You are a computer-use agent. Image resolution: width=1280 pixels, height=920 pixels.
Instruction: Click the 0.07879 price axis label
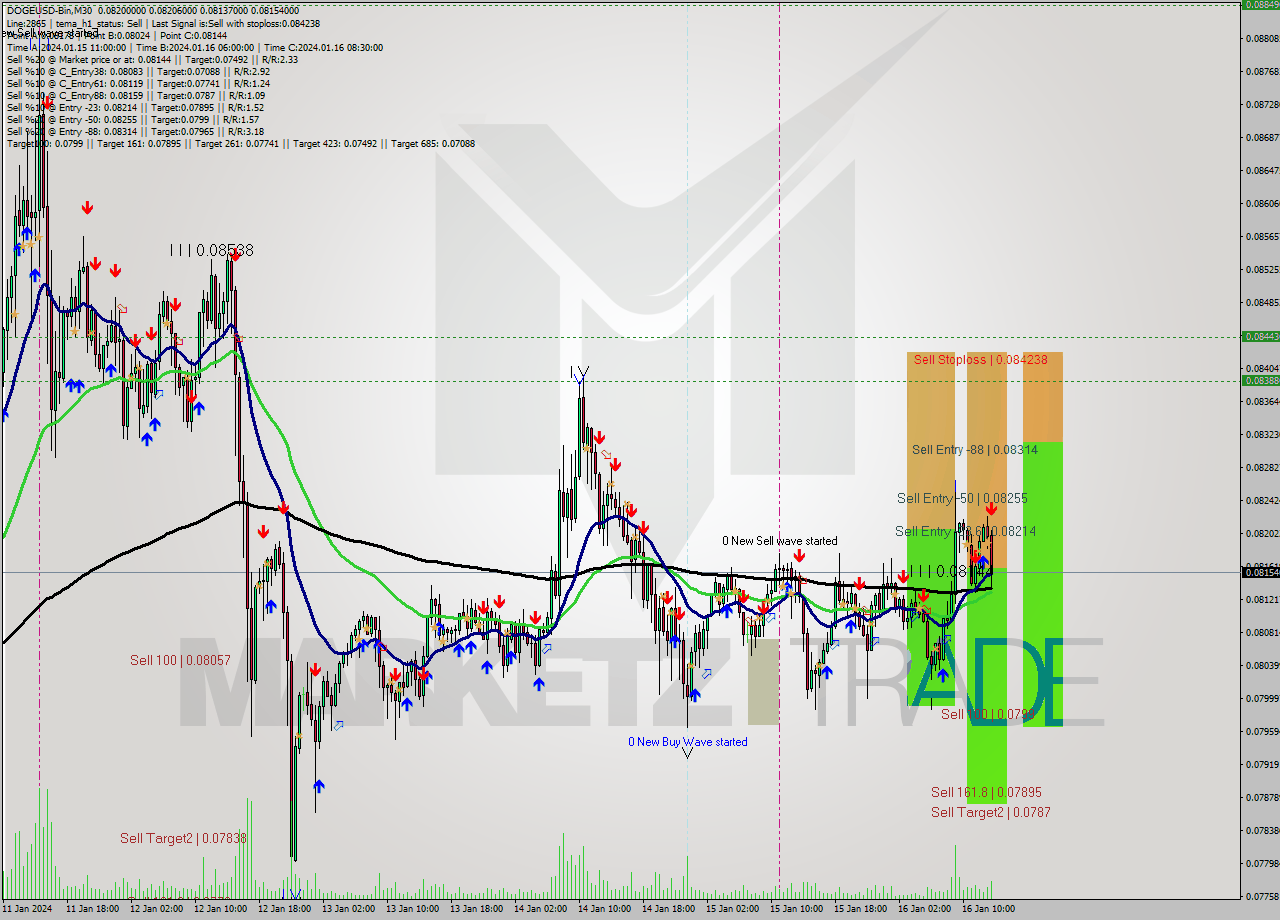coord(1262,797)
